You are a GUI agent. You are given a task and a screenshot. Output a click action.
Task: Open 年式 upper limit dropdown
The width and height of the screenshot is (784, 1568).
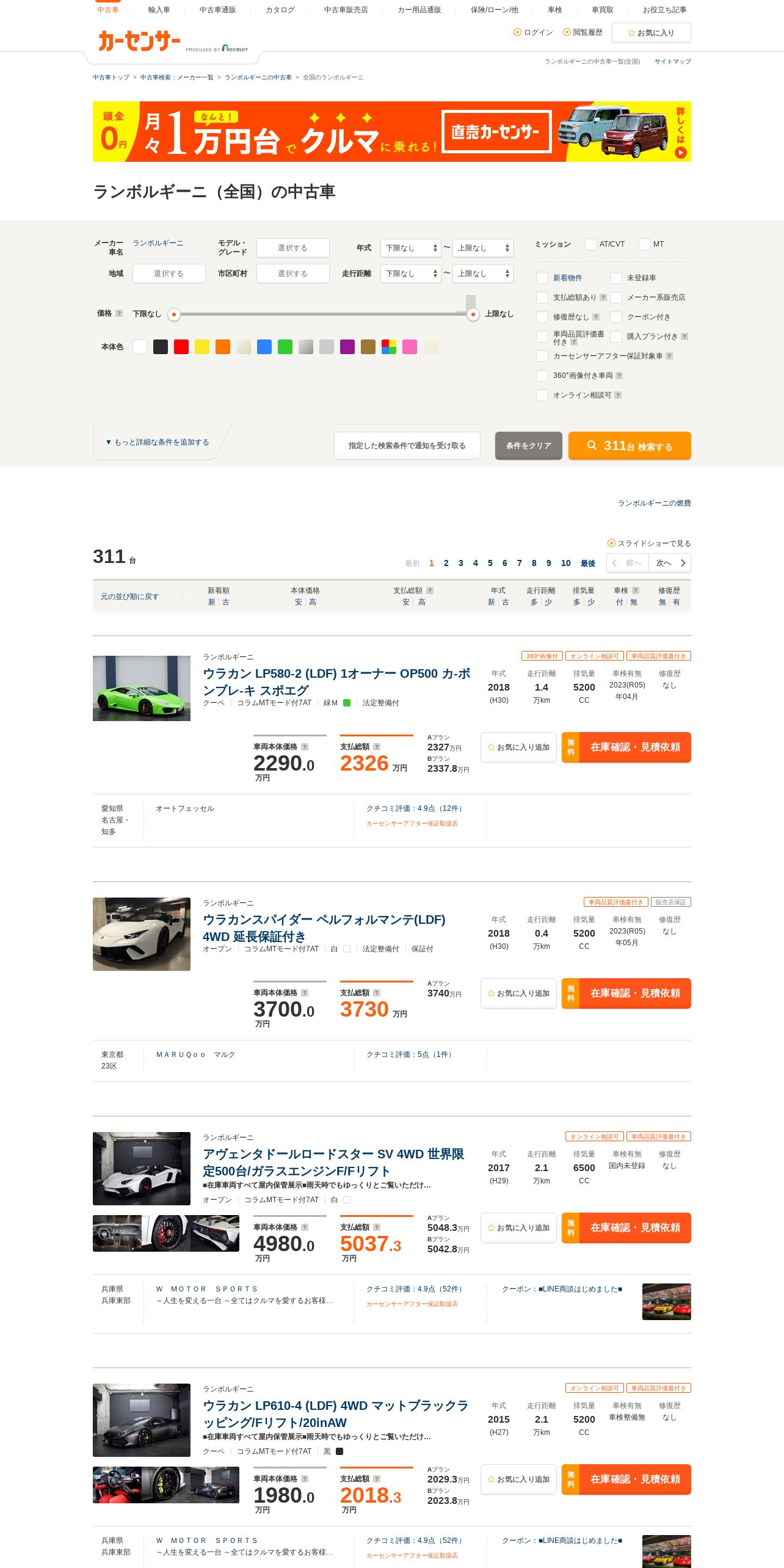[x=482, y=248]
